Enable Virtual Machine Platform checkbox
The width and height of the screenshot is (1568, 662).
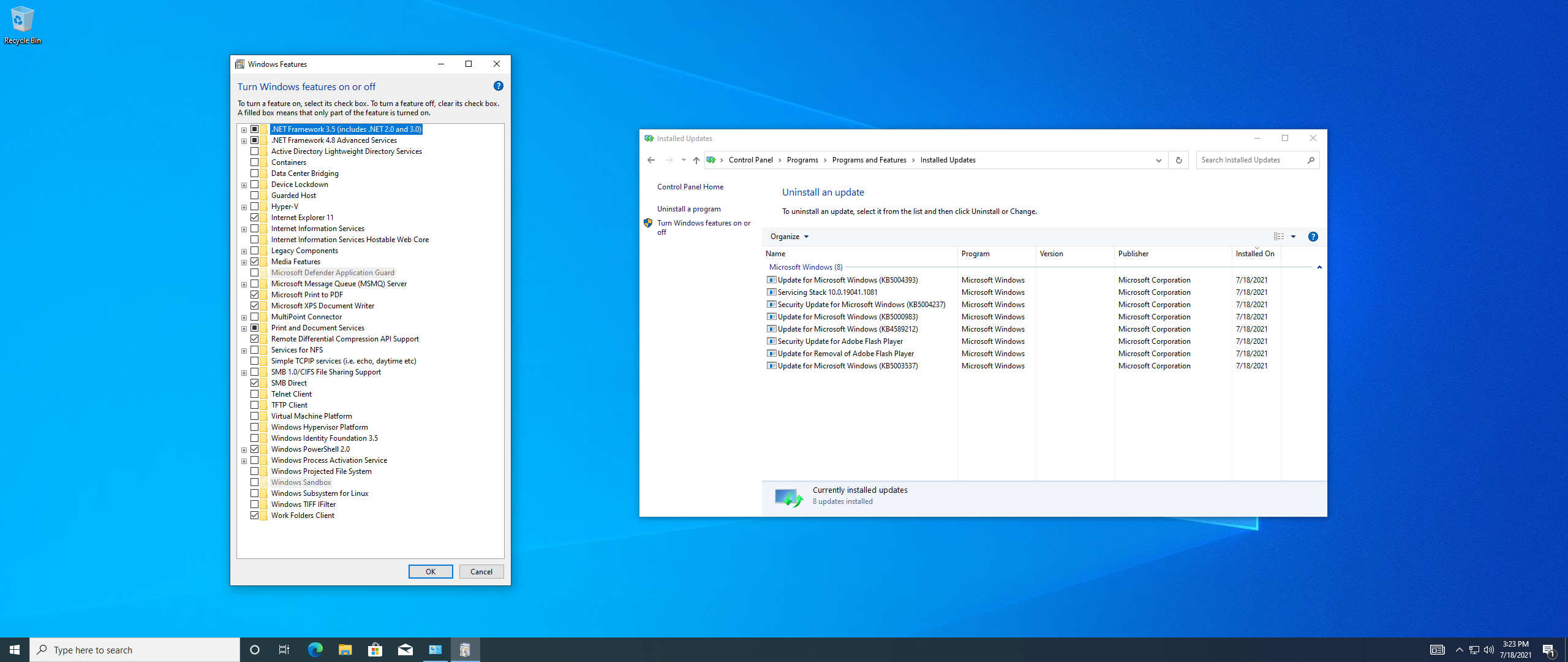click(x=254, y=416)
